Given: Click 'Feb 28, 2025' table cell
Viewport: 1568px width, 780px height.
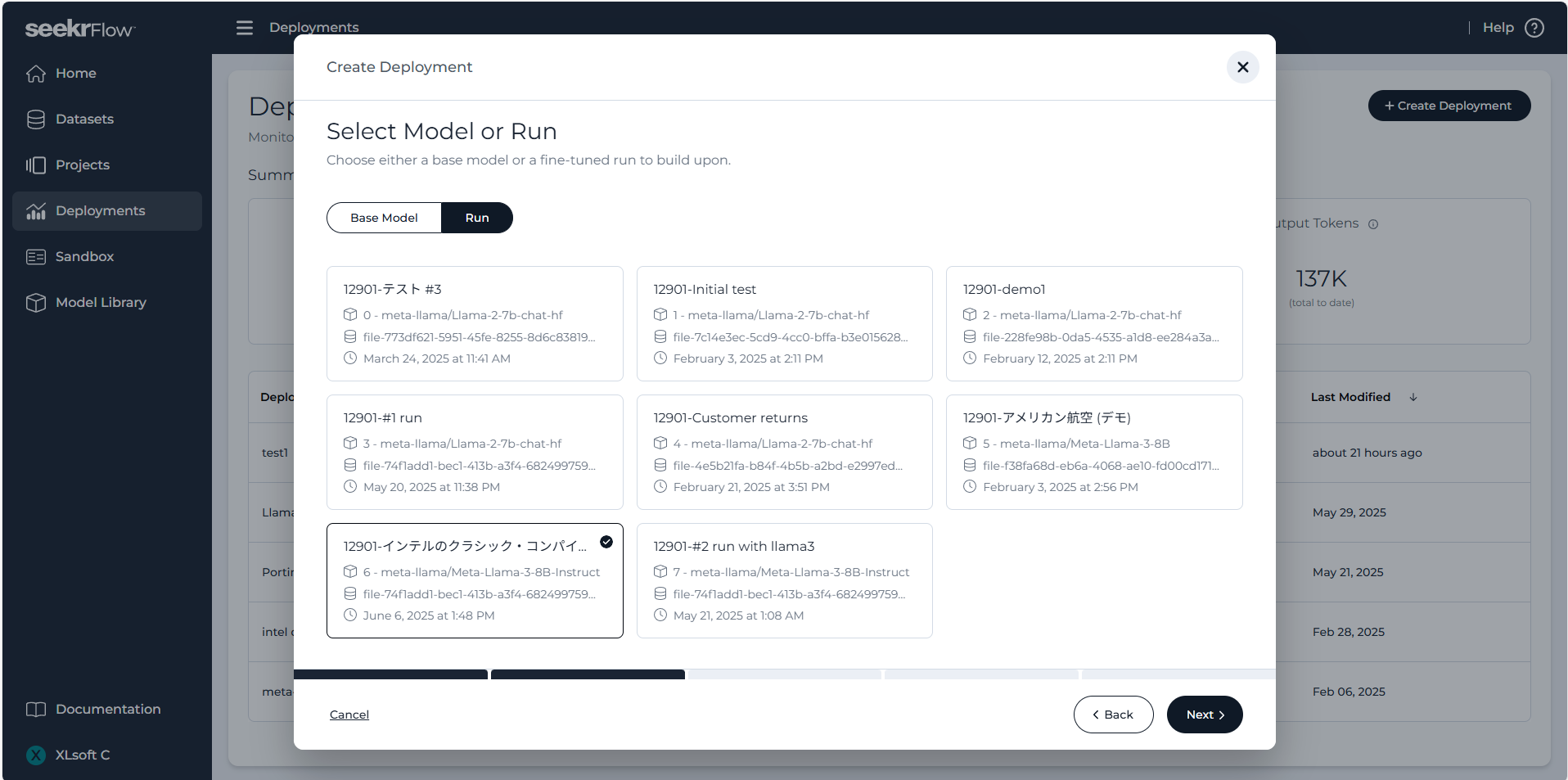Looking at the screenshot, I should 1348,632.
